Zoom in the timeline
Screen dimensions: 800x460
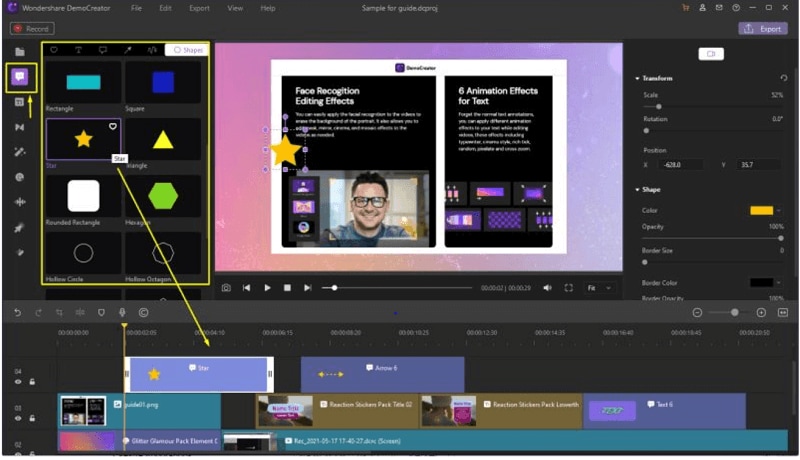(761, 313)
